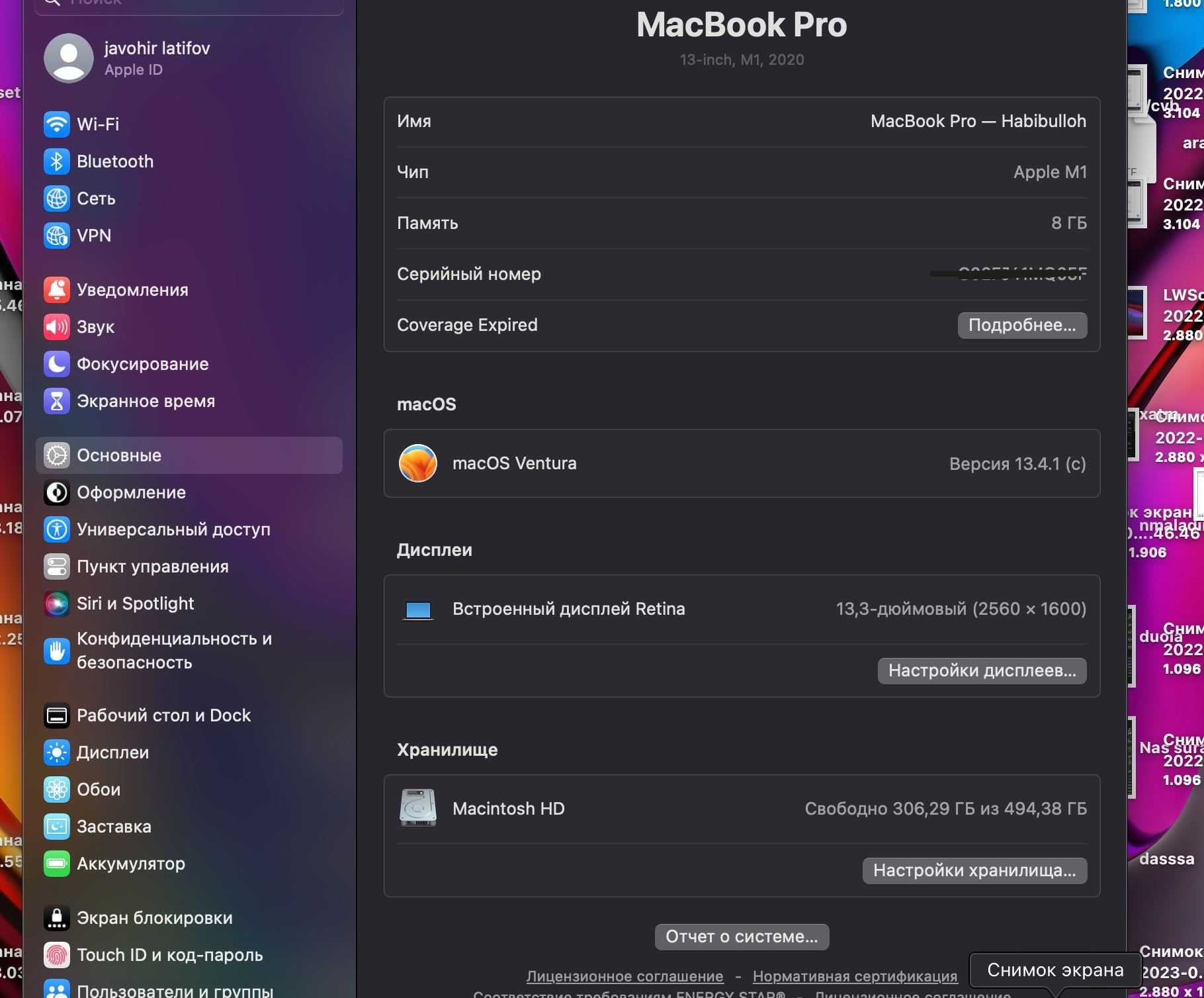Viewport: 1204px width, 998px height.
Task: Open the javohir latifov Apple ID entry
Action: pos(189,58)
